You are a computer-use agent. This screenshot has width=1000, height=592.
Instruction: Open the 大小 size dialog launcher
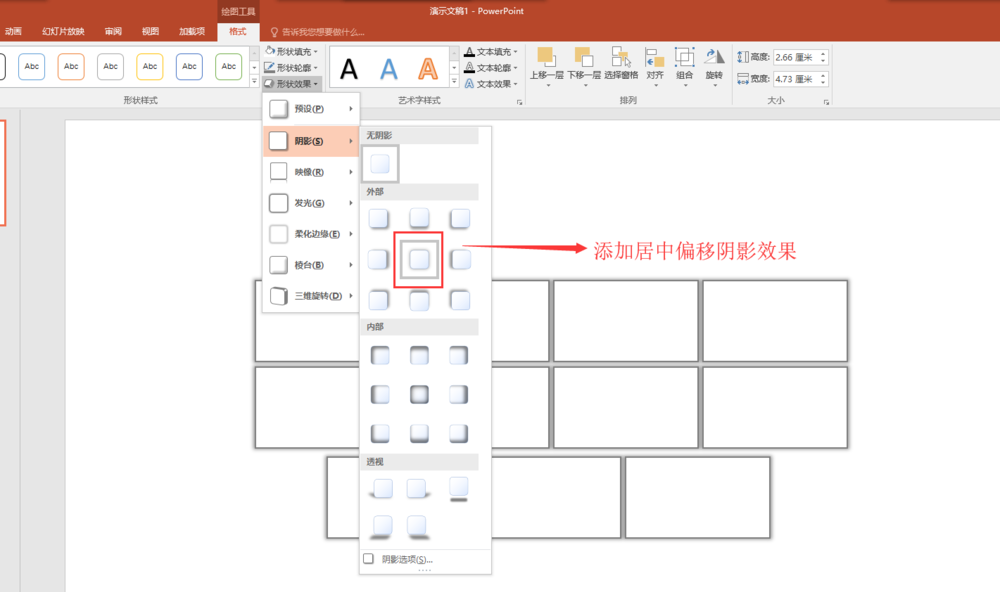[826, 101]
